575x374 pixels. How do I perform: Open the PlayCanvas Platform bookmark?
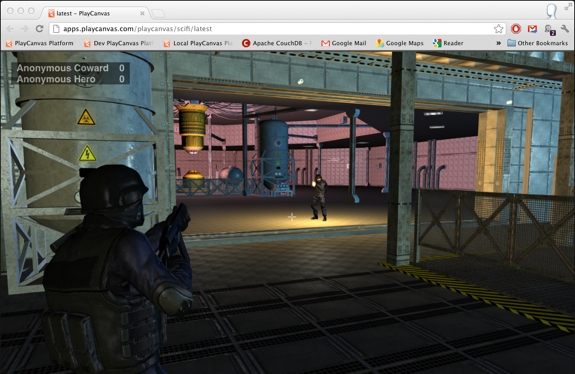click(x=40, y=43)
